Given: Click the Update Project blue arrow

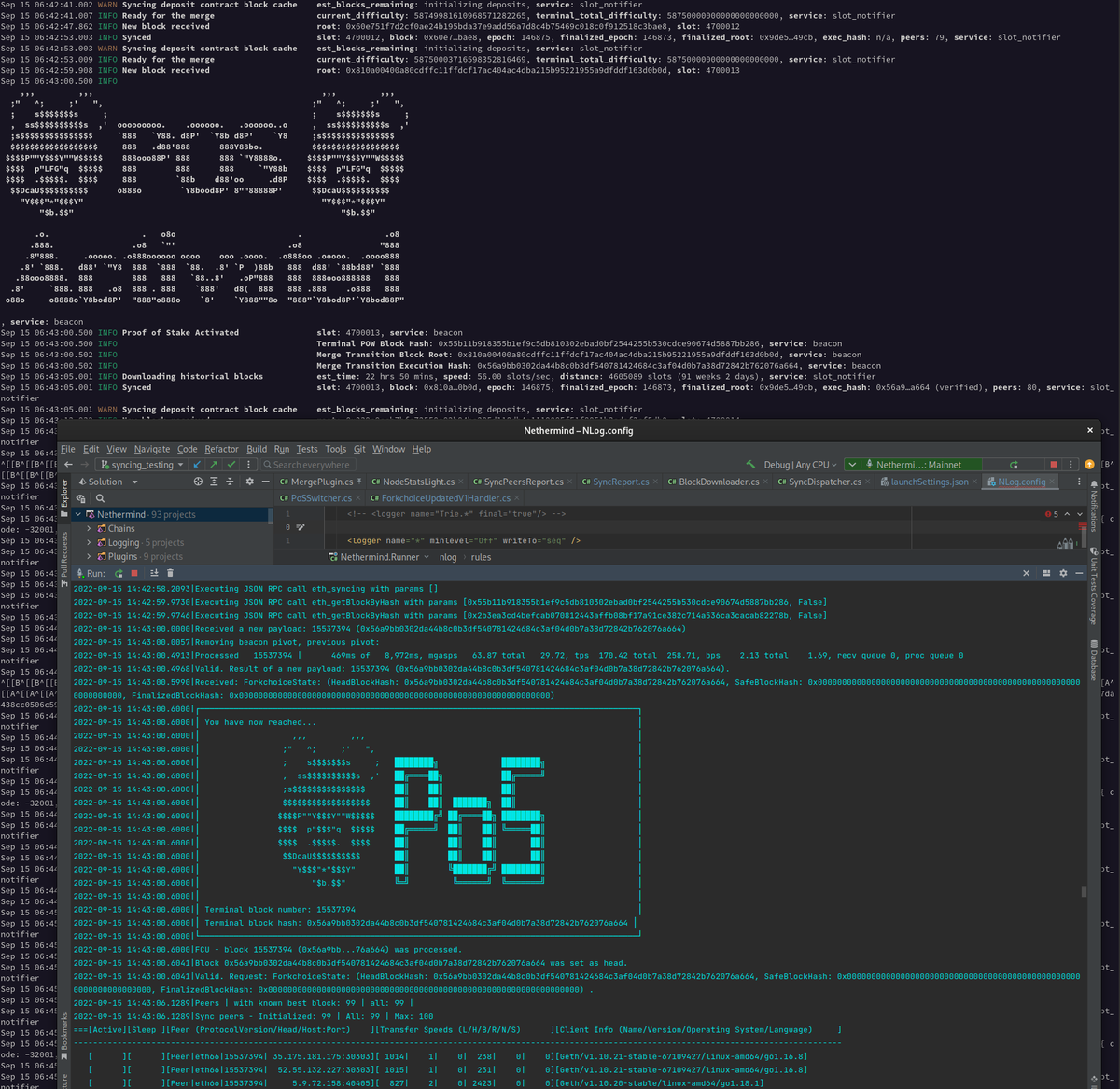Looking at the screenshot, I should (197, 465).
